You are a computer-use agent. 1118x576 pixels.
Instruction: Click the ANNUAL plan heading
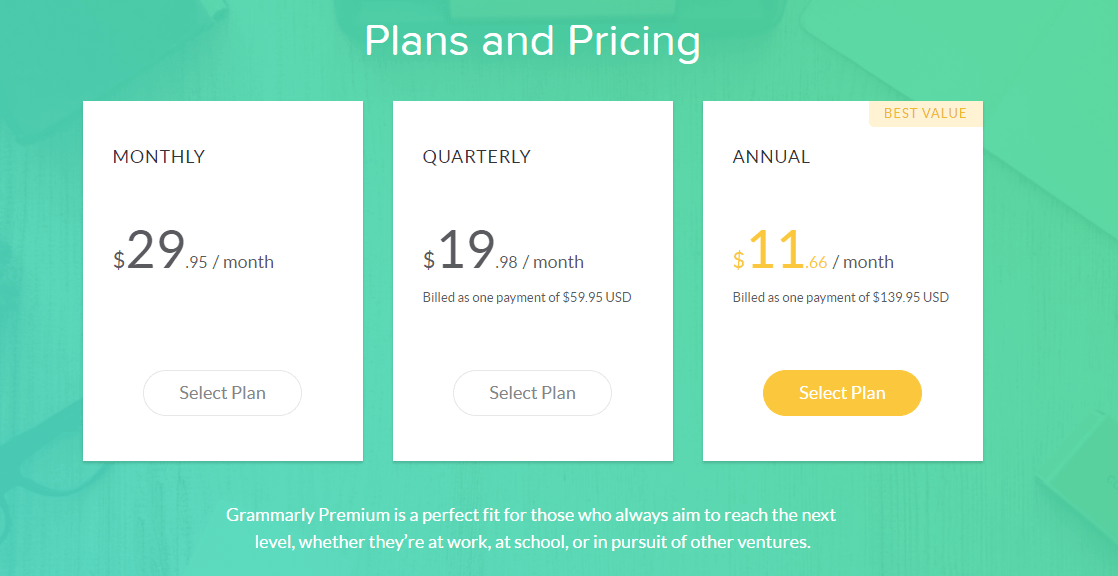pyautogui.click(x=771, y=157)
